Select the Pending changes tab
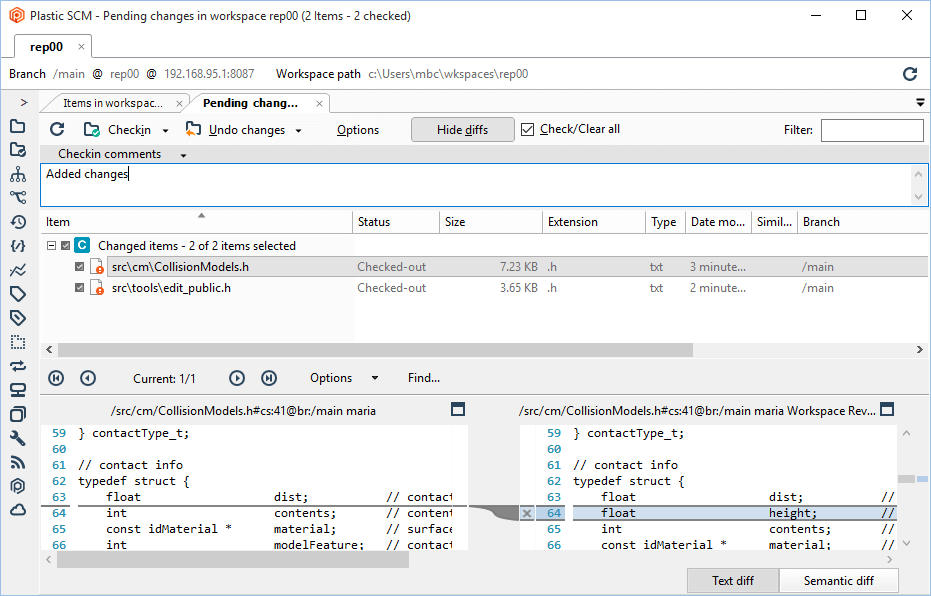Viewport: 931px width, 596px height. pos(251,103)
